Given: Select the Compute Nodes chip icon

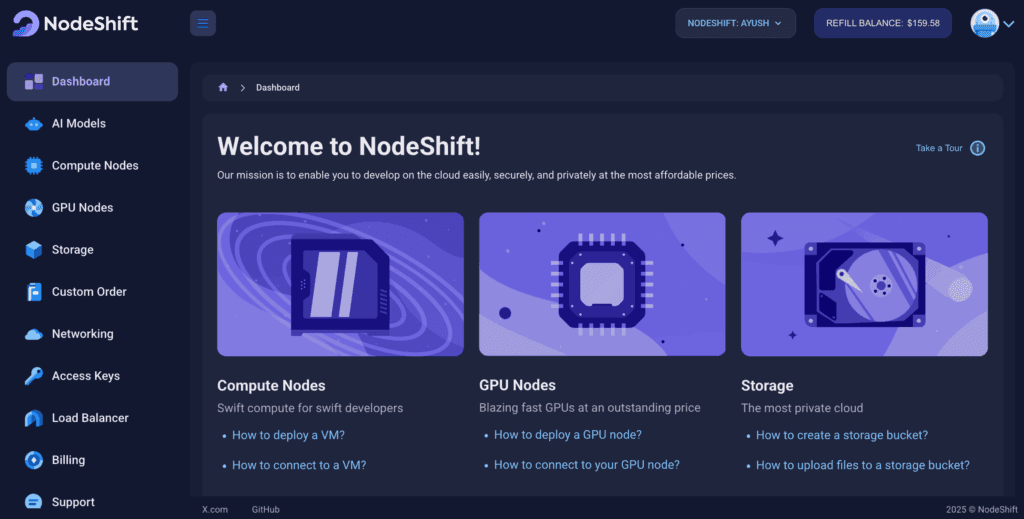Looking at the screenshot, I should click(x=34, y=166).
